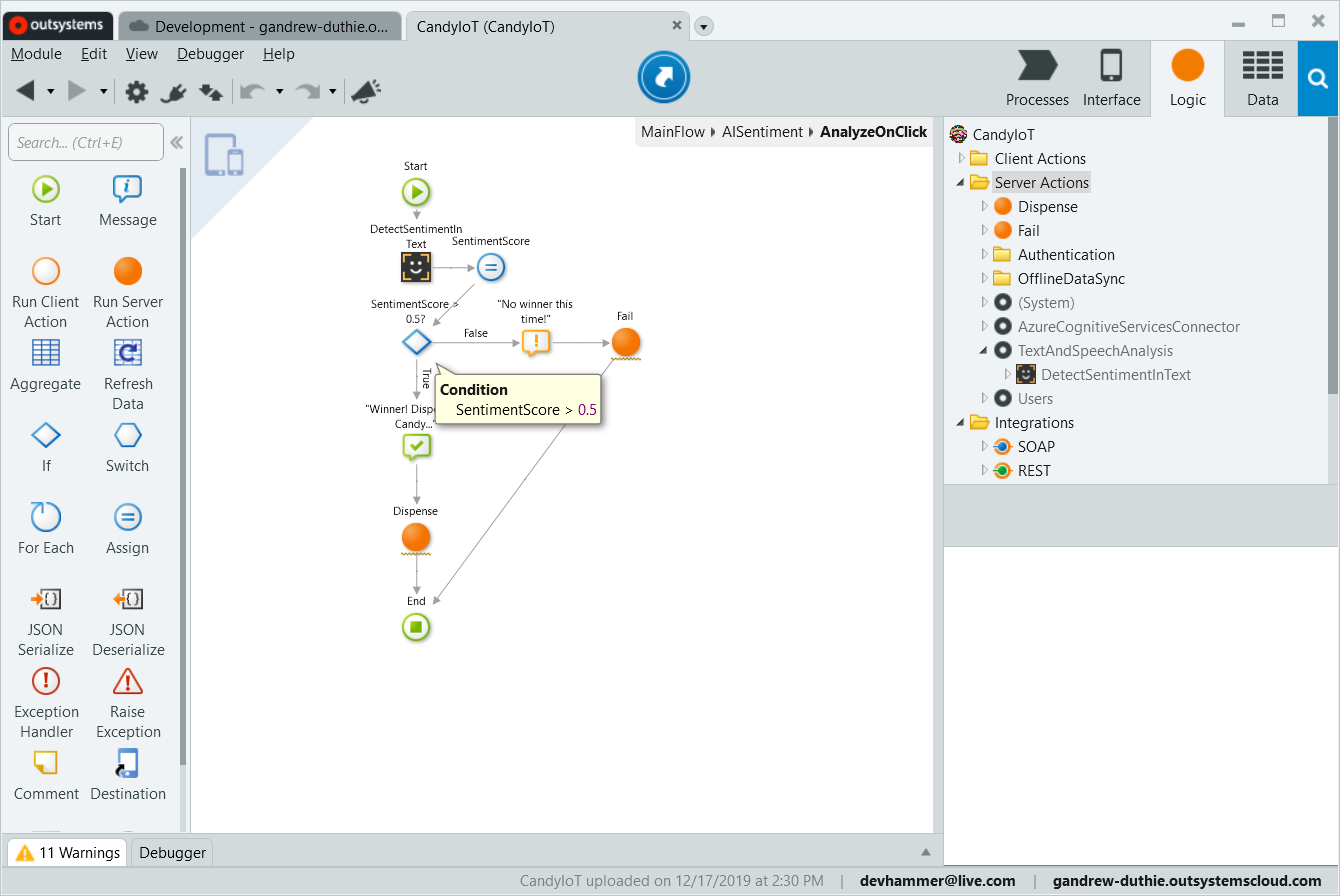Switch to the Data tab
Image resolution: width=1340 pixels, height=896 pixels.
(x=1263, y=79)
